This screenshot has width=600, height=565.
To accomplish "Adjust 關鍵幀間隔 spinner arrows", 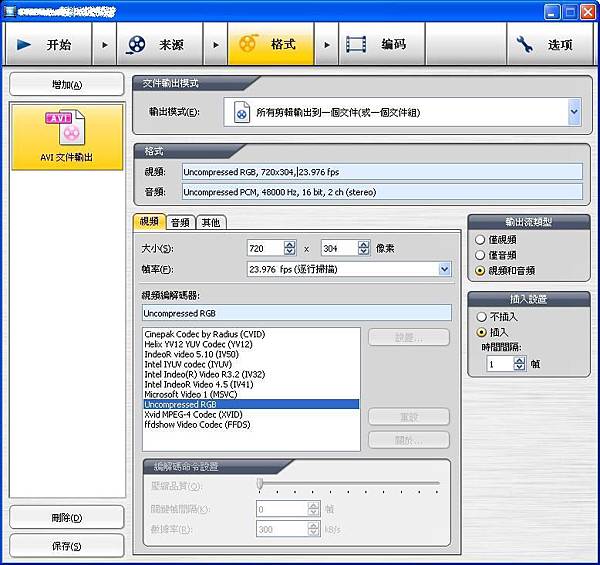I will pyautogui.click(x=313, y=509).
